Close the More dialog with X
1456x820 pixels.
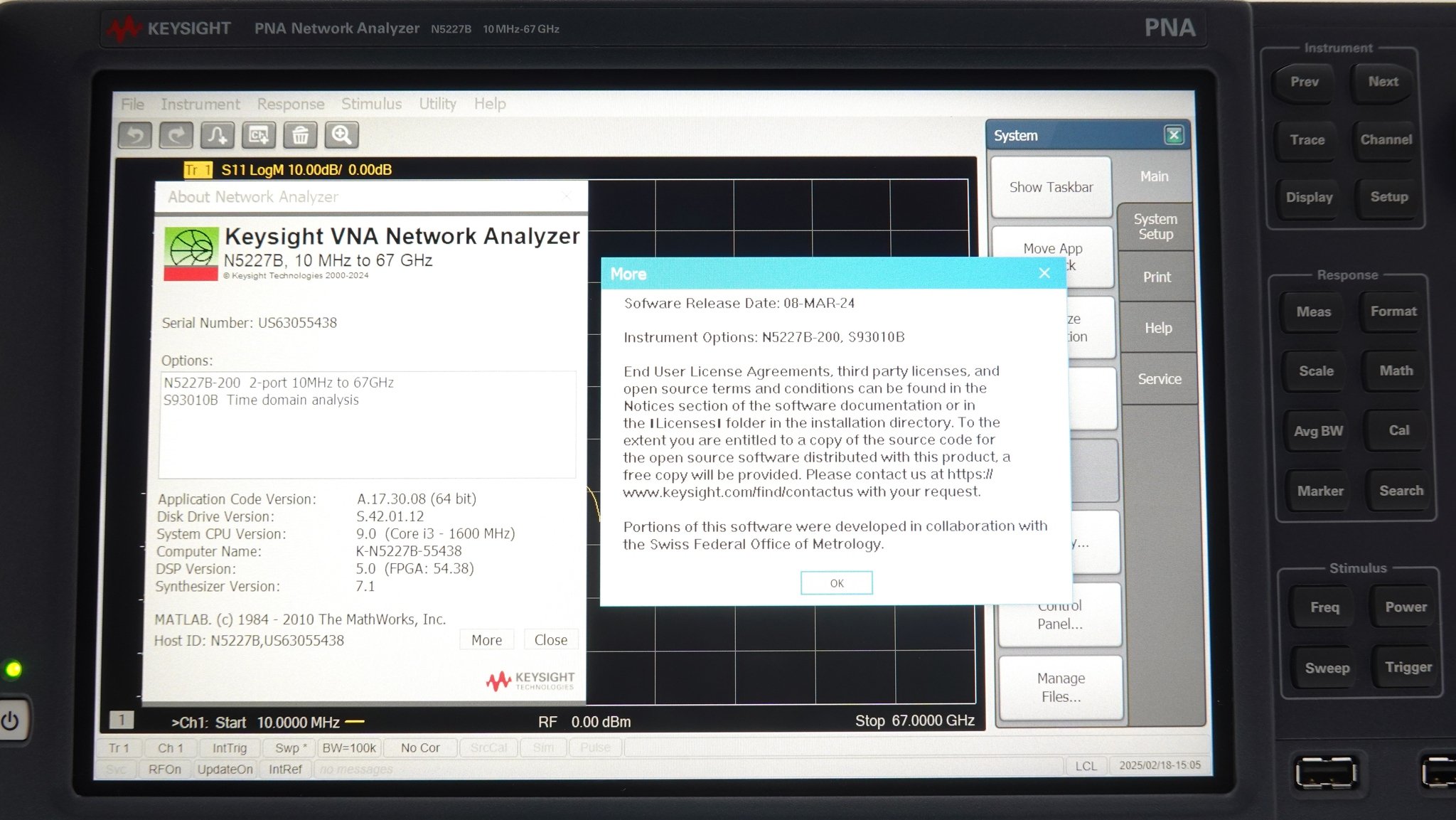click(x=1044, y=274)
